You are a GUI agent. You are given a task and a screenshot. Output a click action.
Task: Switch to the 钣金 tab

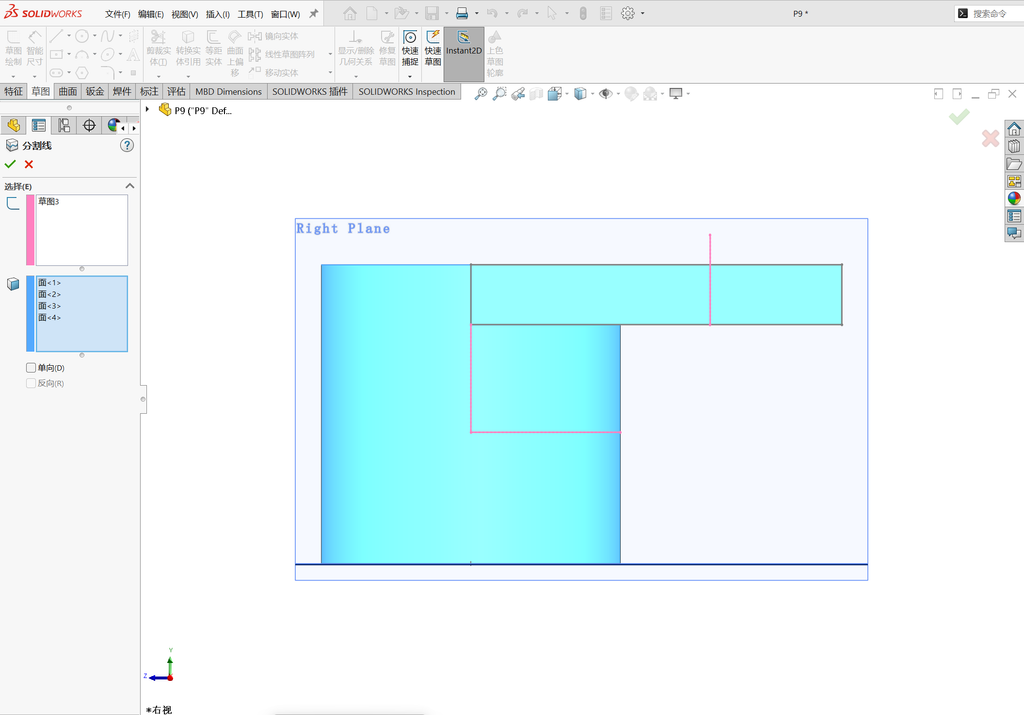[95, 91]
